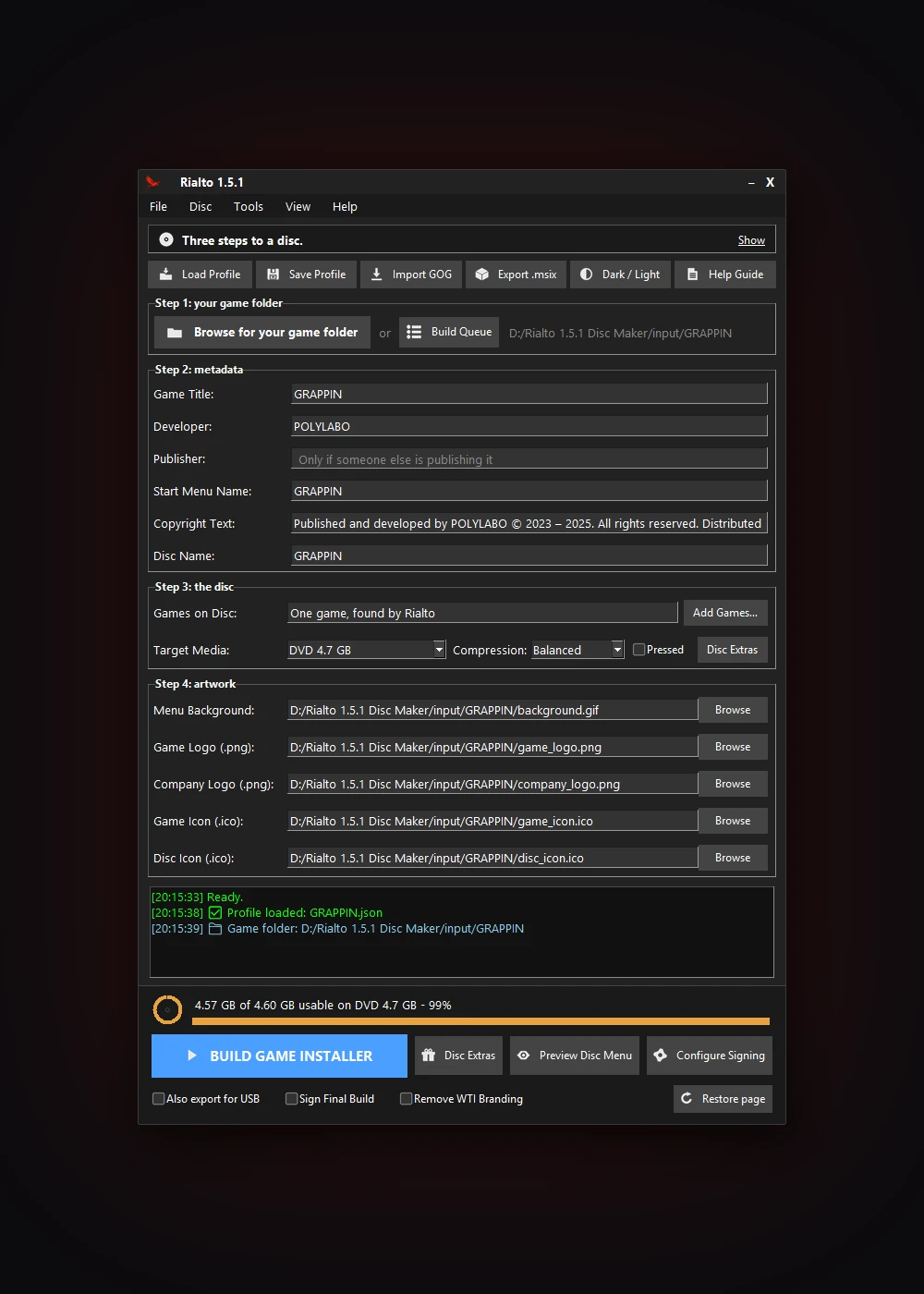Viewport: 924px width, 1294px height.
Task: Click the Build Queue list icon
Action: 414,332
